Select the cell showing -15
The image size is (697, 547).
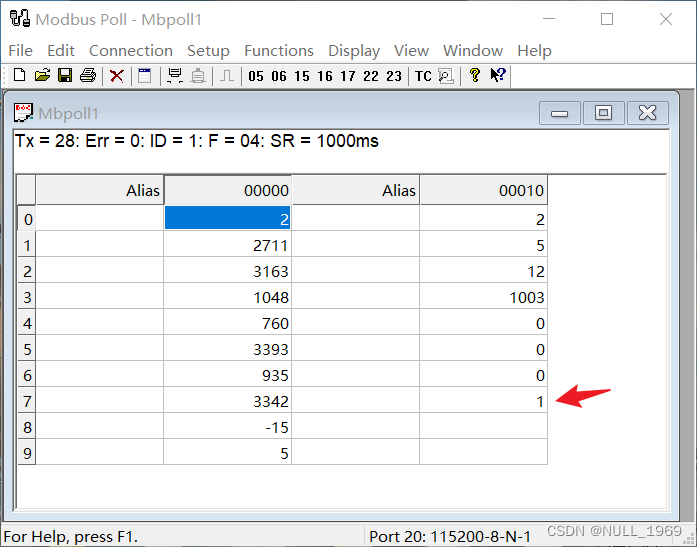[x=228, y=426]
